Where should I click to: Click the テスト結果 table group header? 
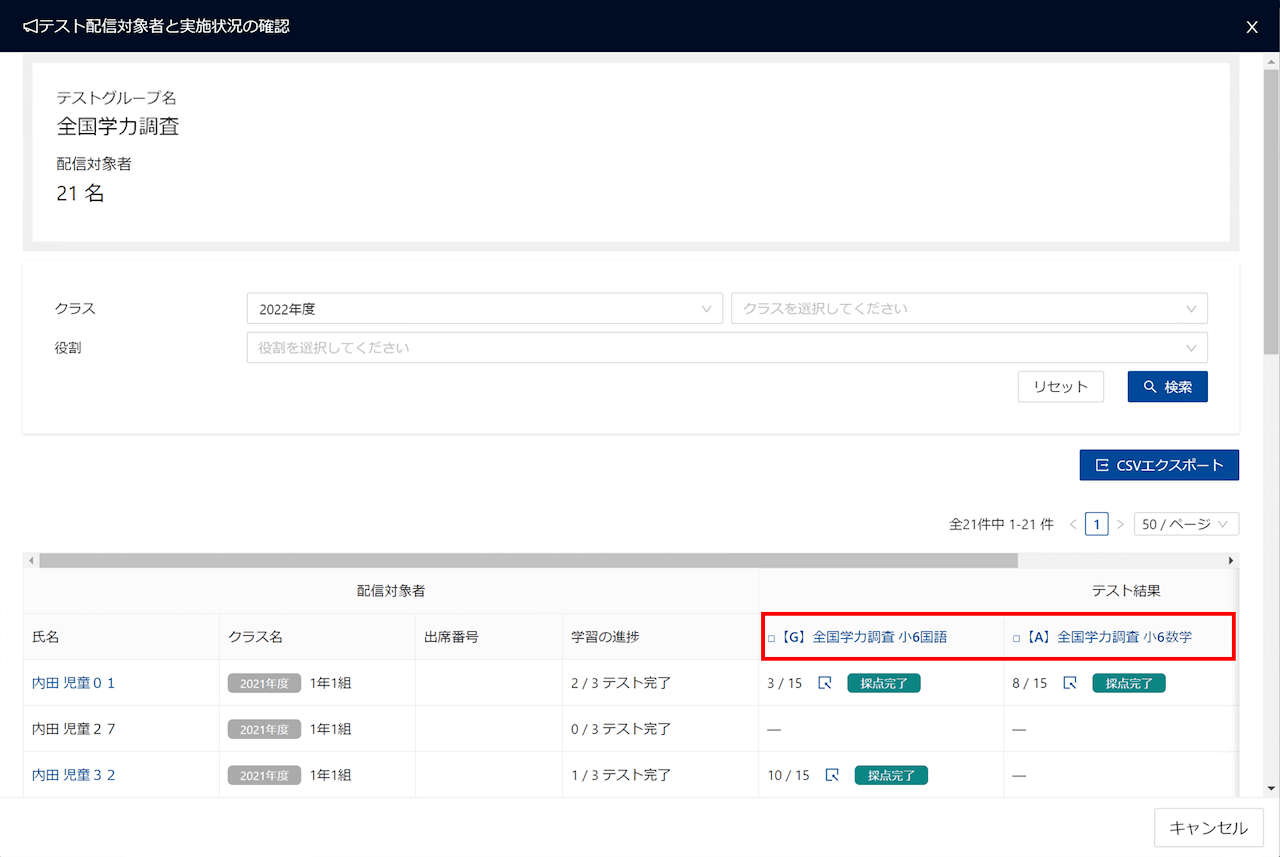(1126, 591)
